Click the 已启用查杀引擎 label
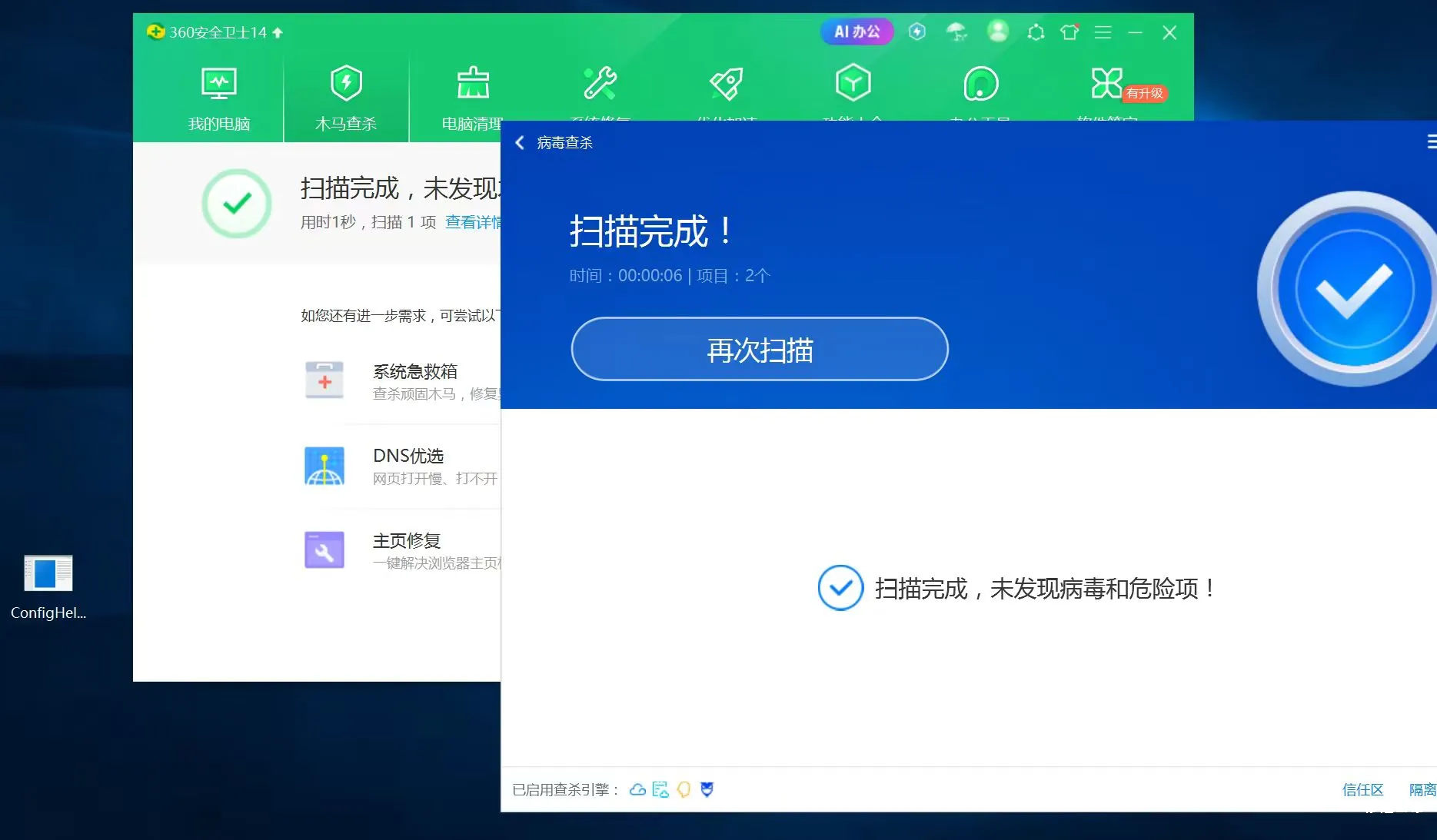Screen dimensions: 1437x840 point(566,789)
